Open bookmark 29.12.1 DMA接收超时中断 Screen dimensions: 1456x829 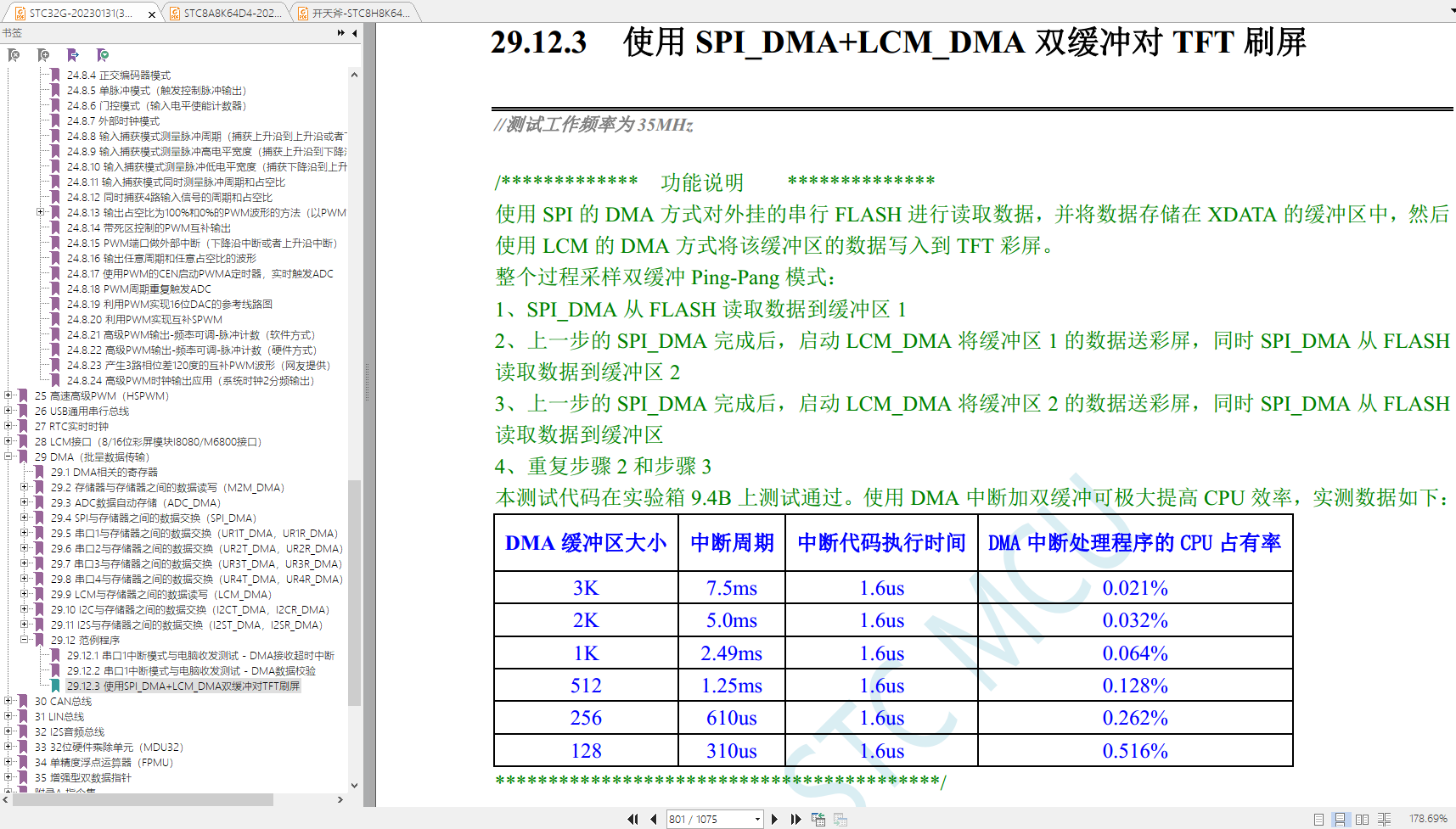200,656
